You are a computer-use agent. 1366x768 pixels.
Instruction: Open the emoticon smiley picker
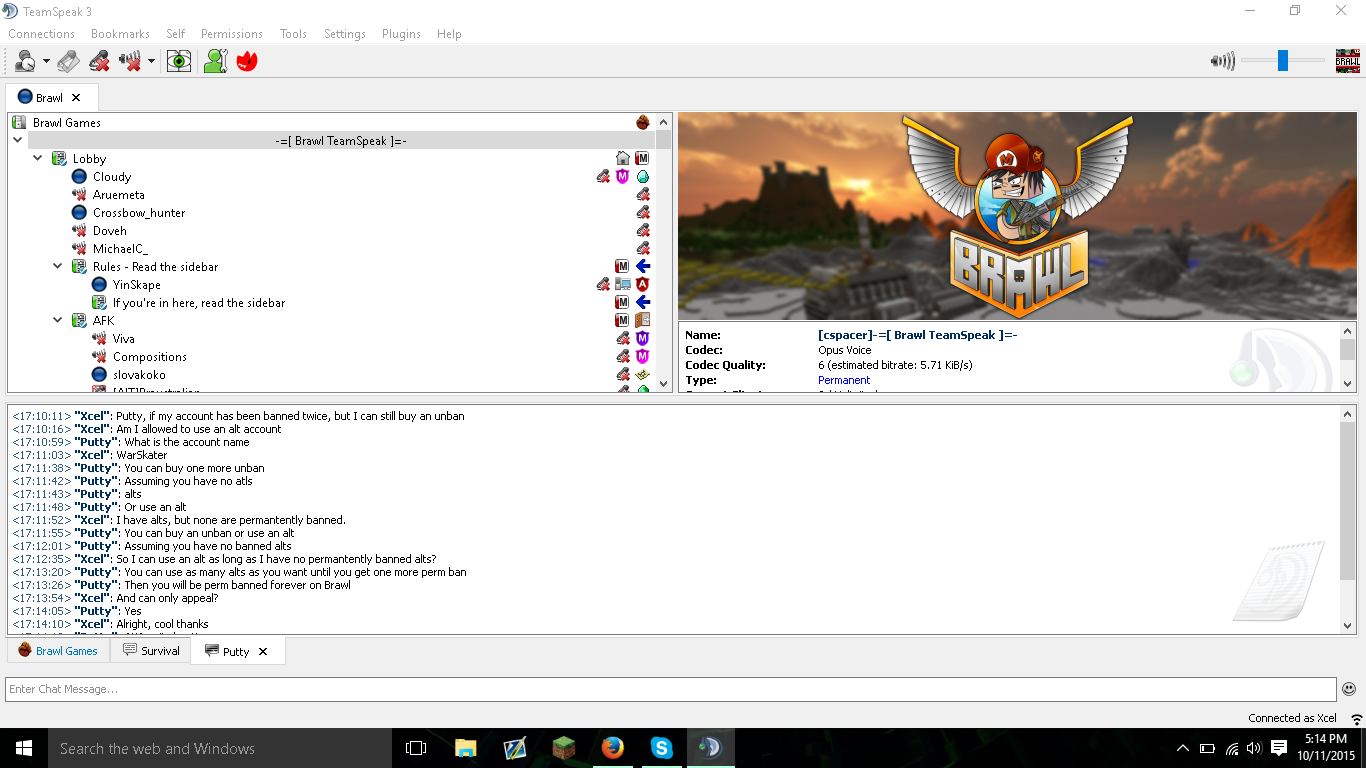1350,689
